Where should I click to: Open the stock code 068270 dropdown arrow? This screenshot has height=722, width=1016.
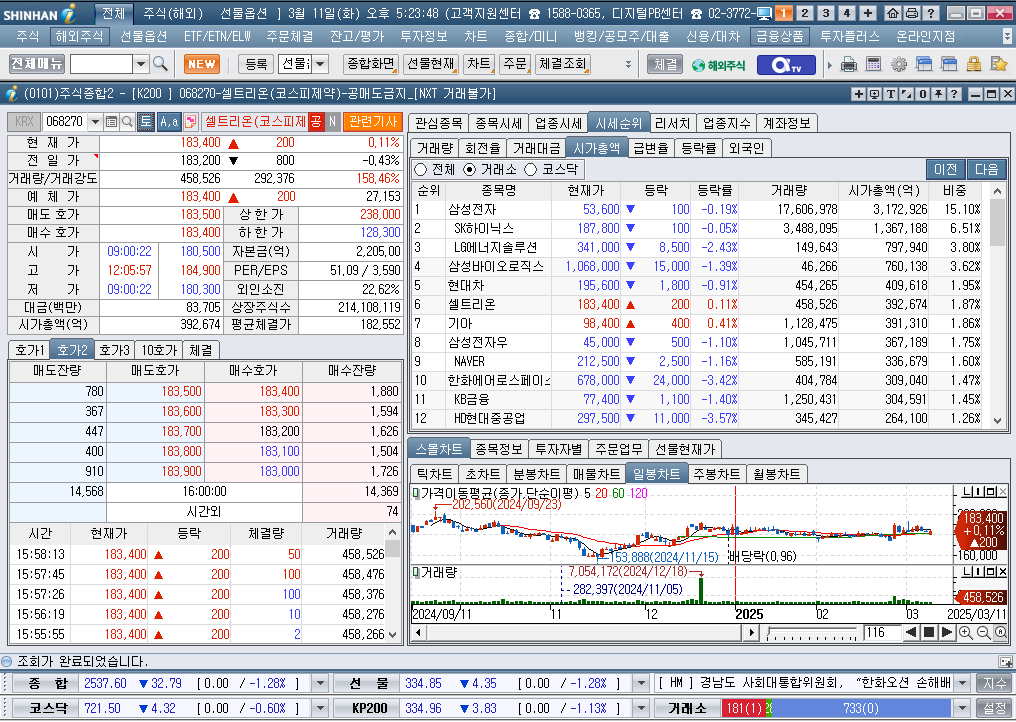tap(95, 121)
